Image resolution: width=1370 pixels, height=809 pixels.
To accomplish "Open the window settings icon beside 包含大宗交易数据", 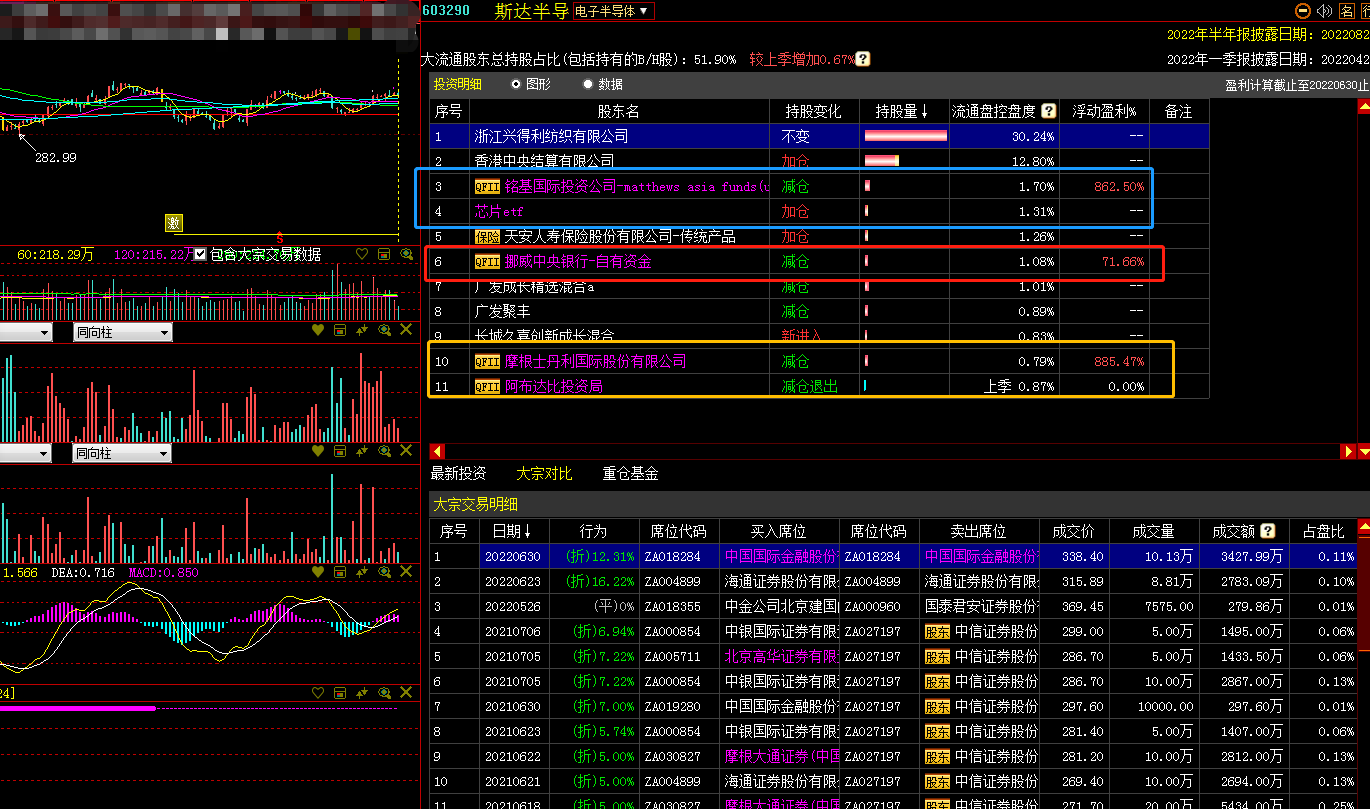I will point(384,254).
